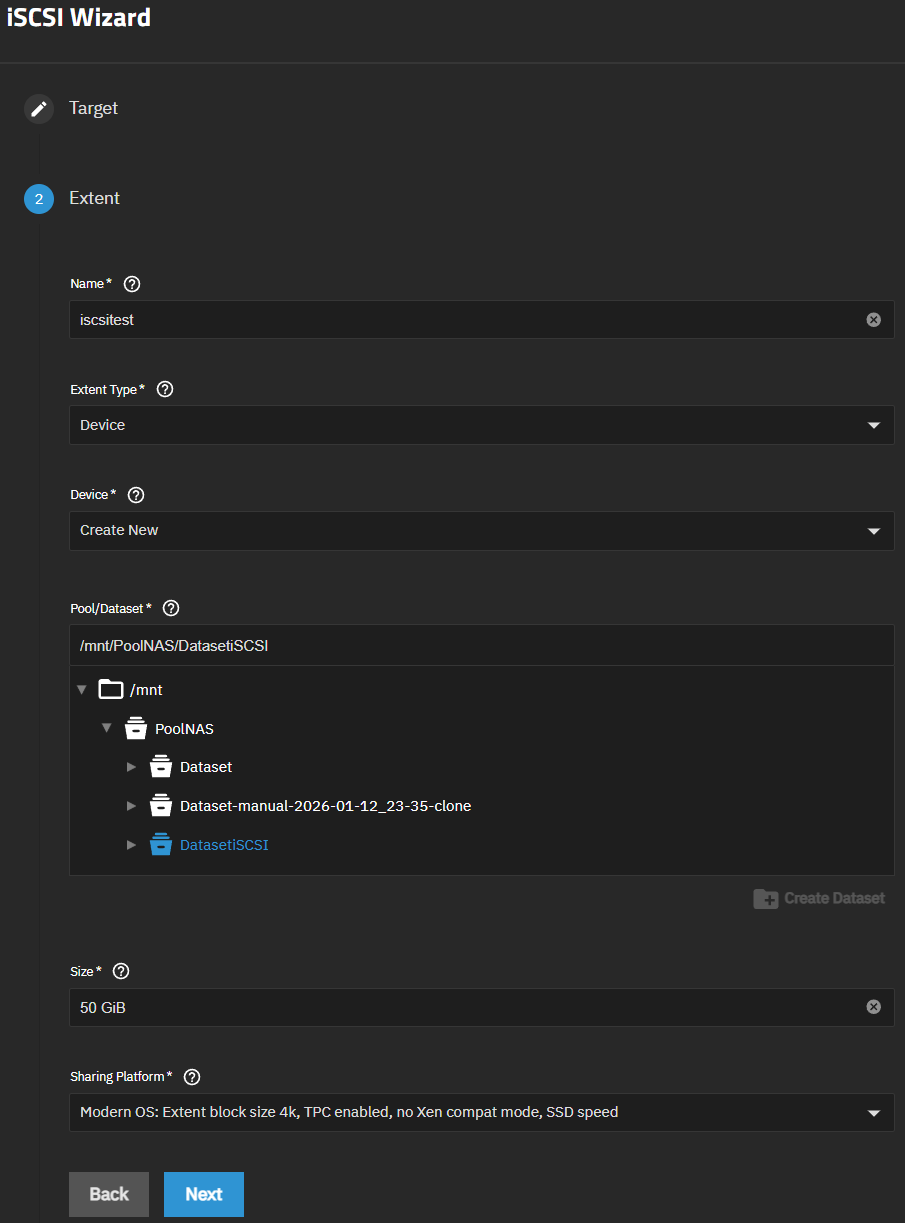Open the Device dropdown showing Create New

click(x=481, y=531)
